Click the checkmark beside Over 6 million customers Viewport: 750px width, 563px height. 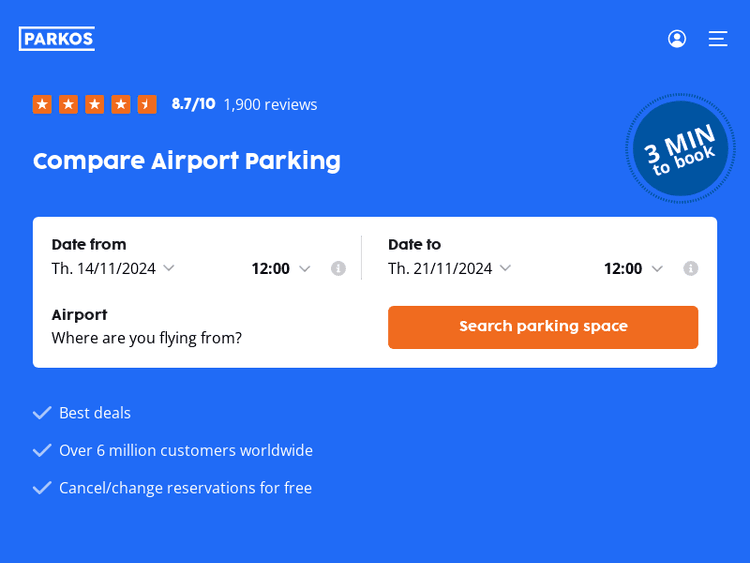click(x=42, y=450)
